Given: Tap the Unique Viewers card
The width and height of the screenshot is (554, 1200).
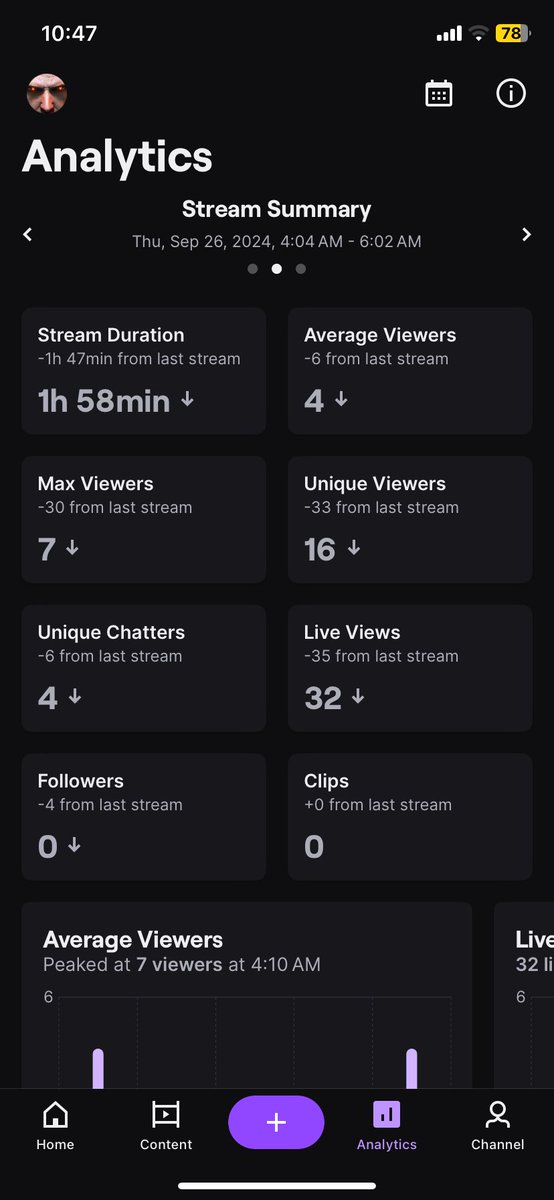Looking at the screenshot, I should tap(410, 520).
